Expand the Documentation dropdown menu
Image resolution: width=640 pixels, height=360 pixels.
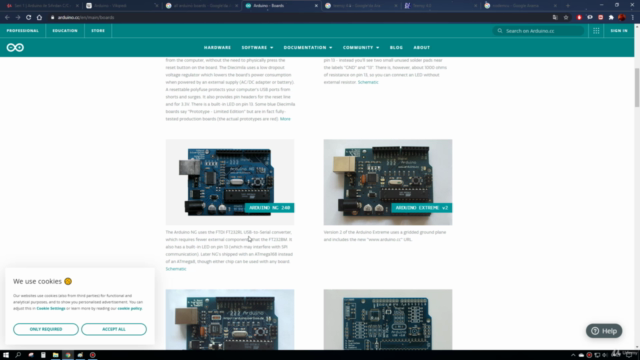click(308, 48)
